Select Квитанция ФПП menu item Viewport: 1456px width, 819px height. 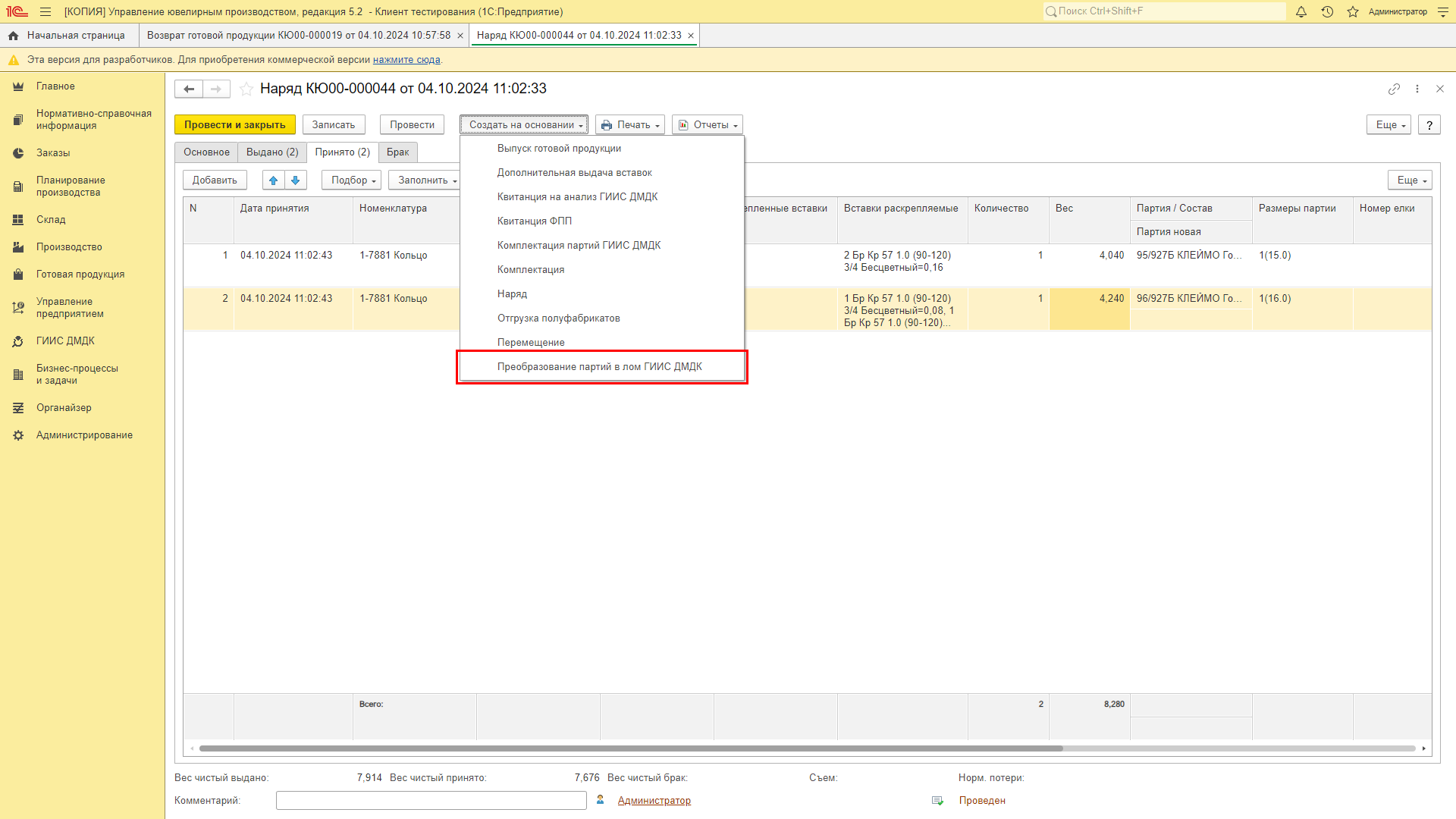click(x=602, y=221)
